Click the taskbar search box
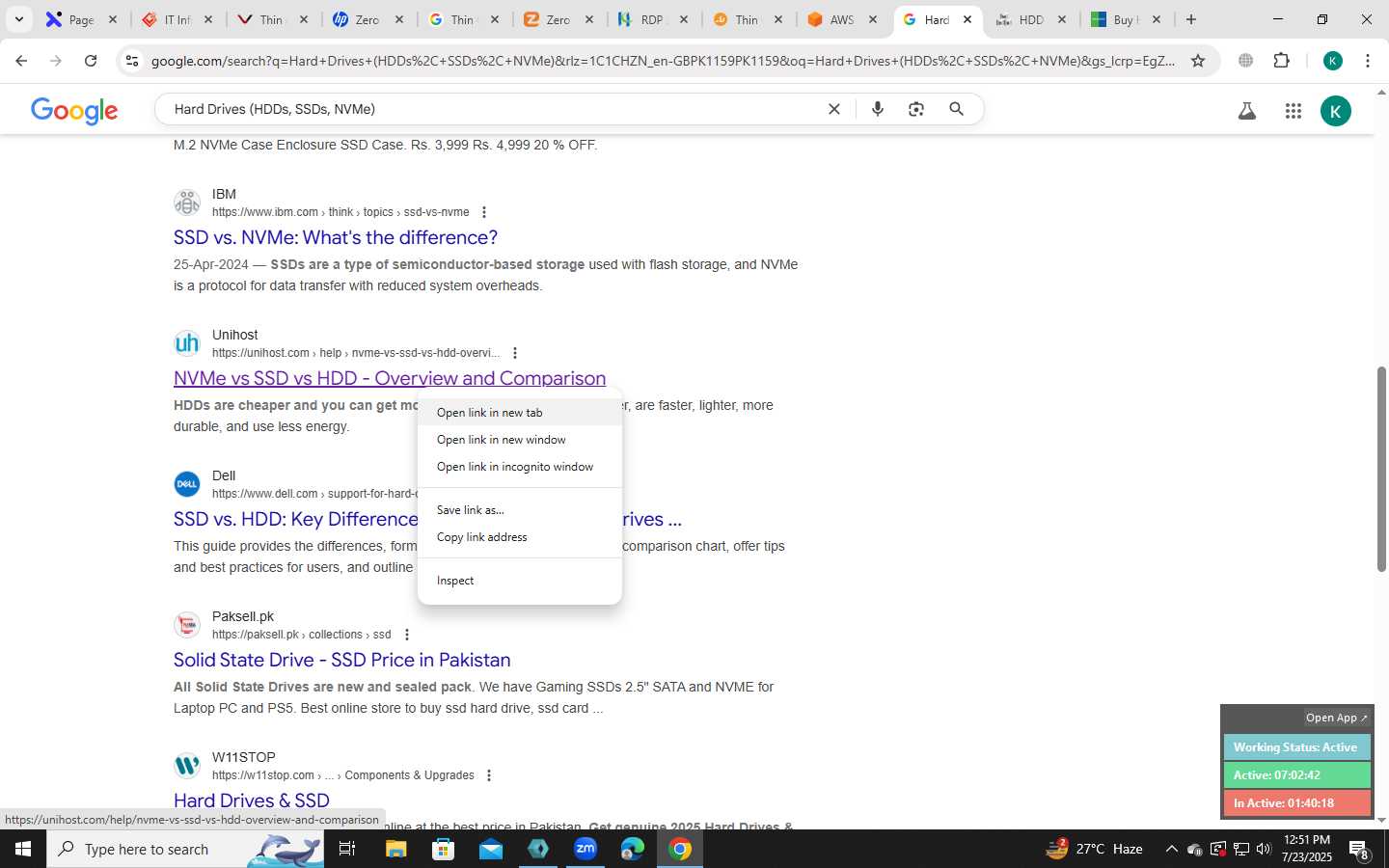 185,849
